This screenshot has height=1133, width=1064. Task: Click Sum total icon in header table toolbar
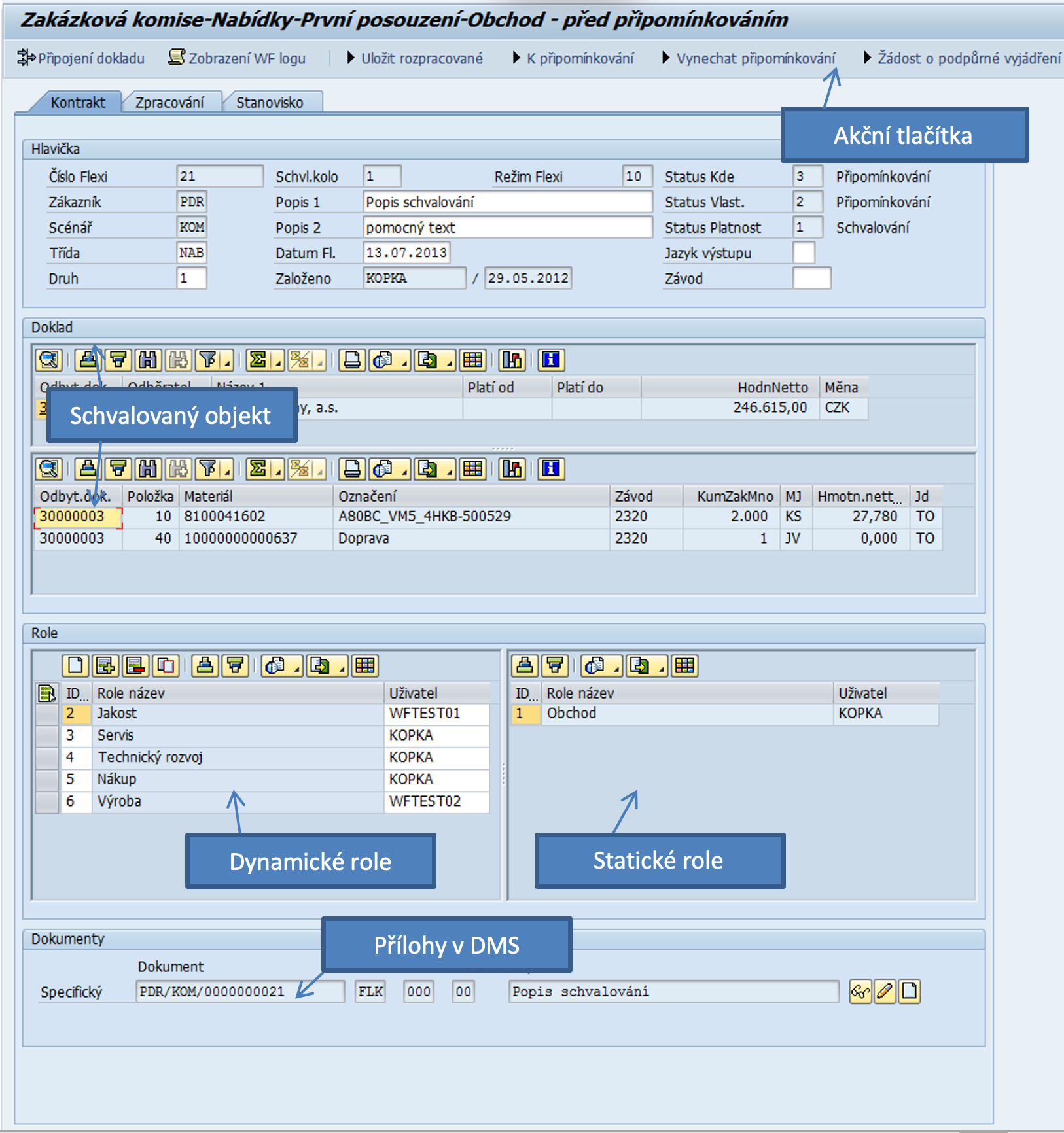[x=258, y=360]
